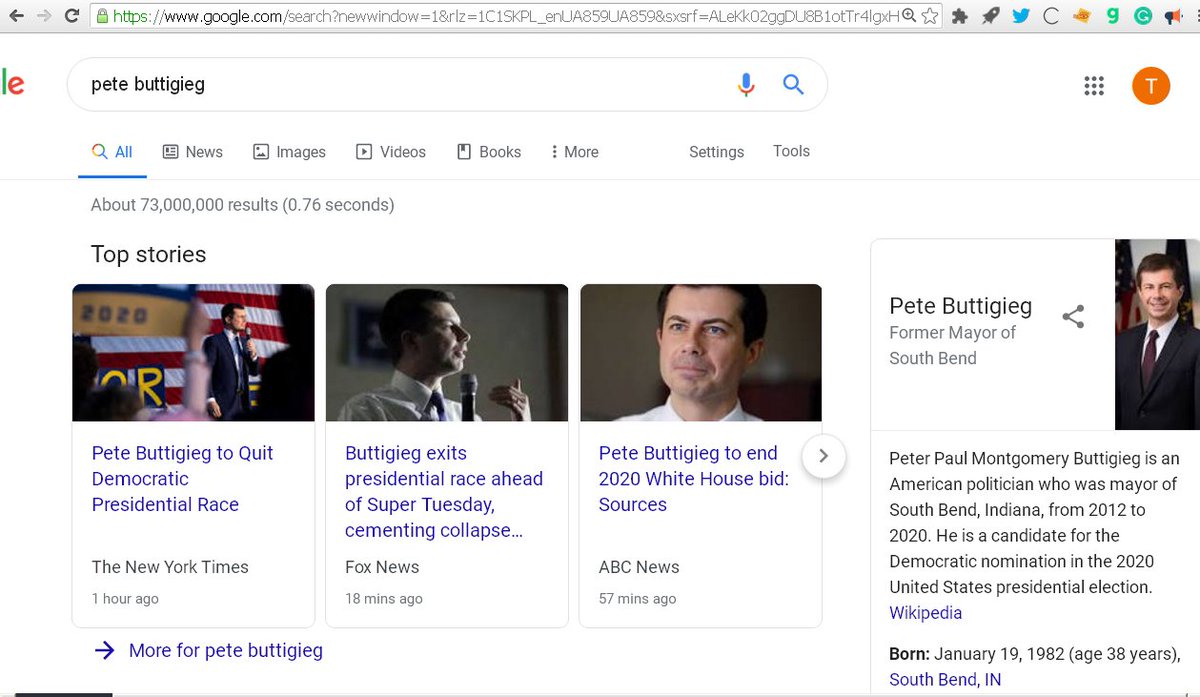Open "Pete Buttigieg to Quit Democratic Presidential Race"

(182, 479)
